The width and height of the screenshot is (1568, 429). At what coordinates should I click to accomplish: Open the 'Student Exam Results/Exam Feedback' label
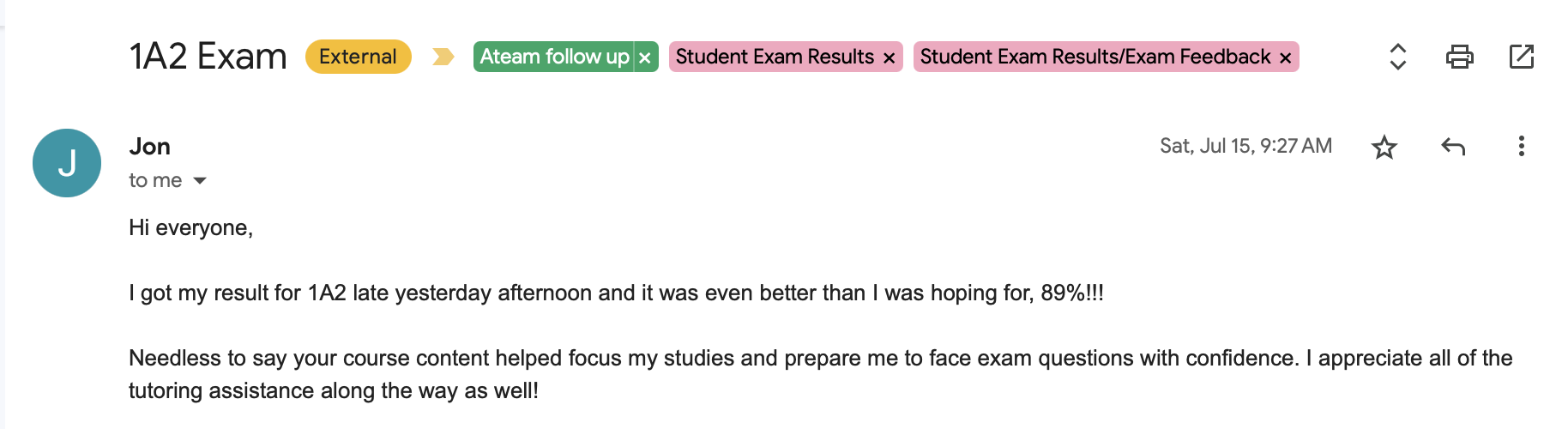tap(1095, 57)
